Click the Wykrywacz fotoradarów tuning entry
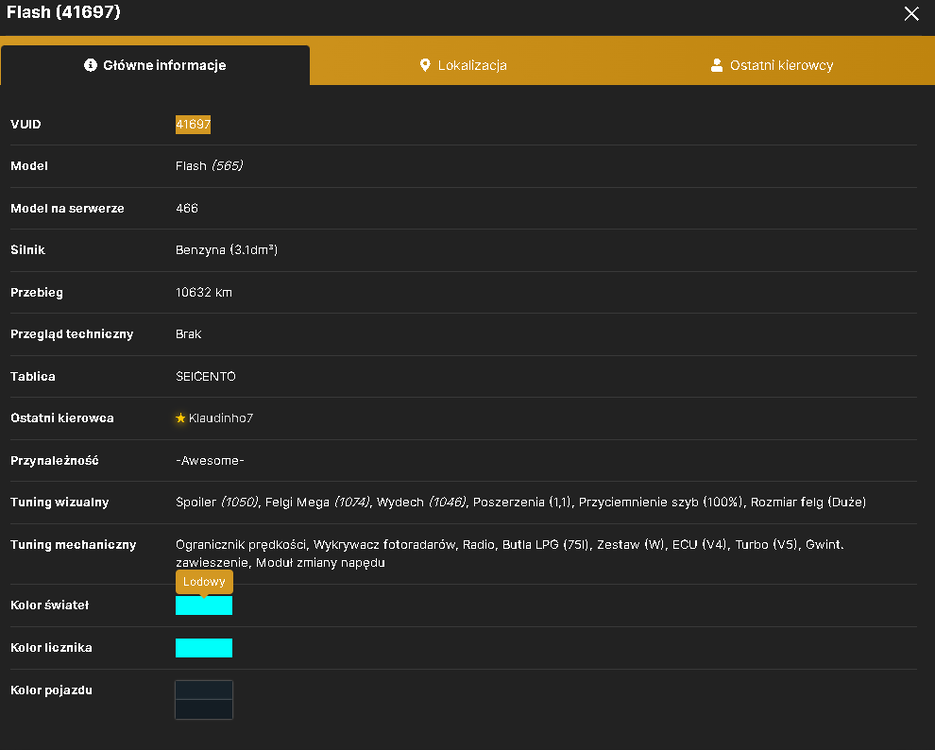Viewport: 935px width, 750px height. (x=385, y=544)
